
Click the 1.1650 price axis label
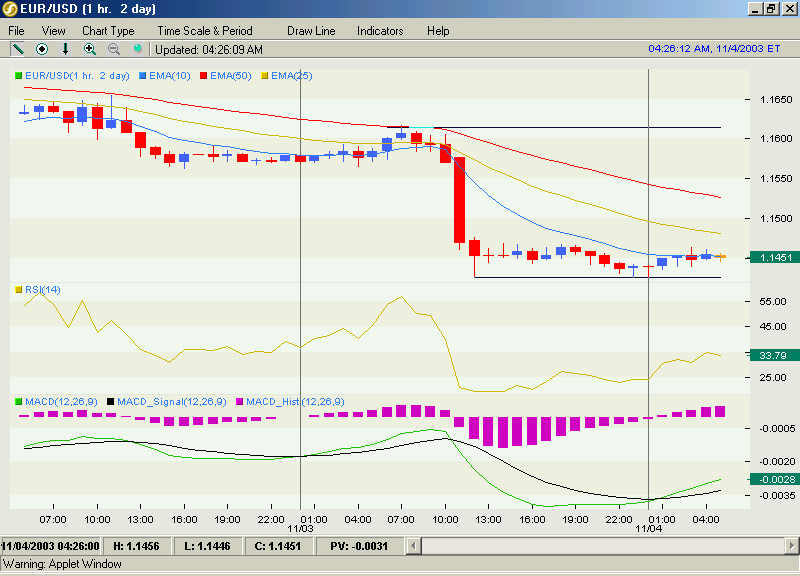pyautogui.click(x=776, y=99)
